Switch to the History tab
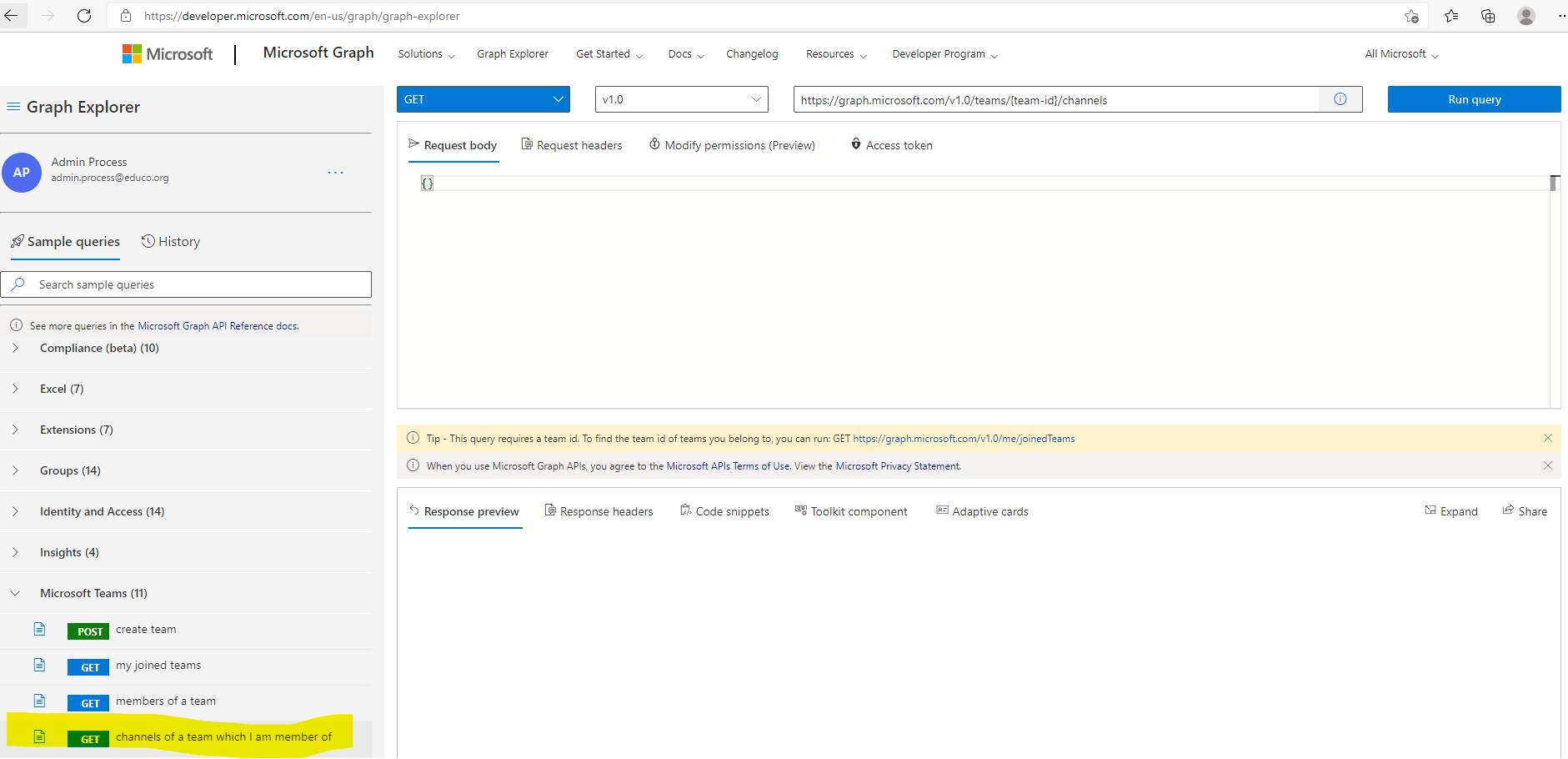 [171, 242]
